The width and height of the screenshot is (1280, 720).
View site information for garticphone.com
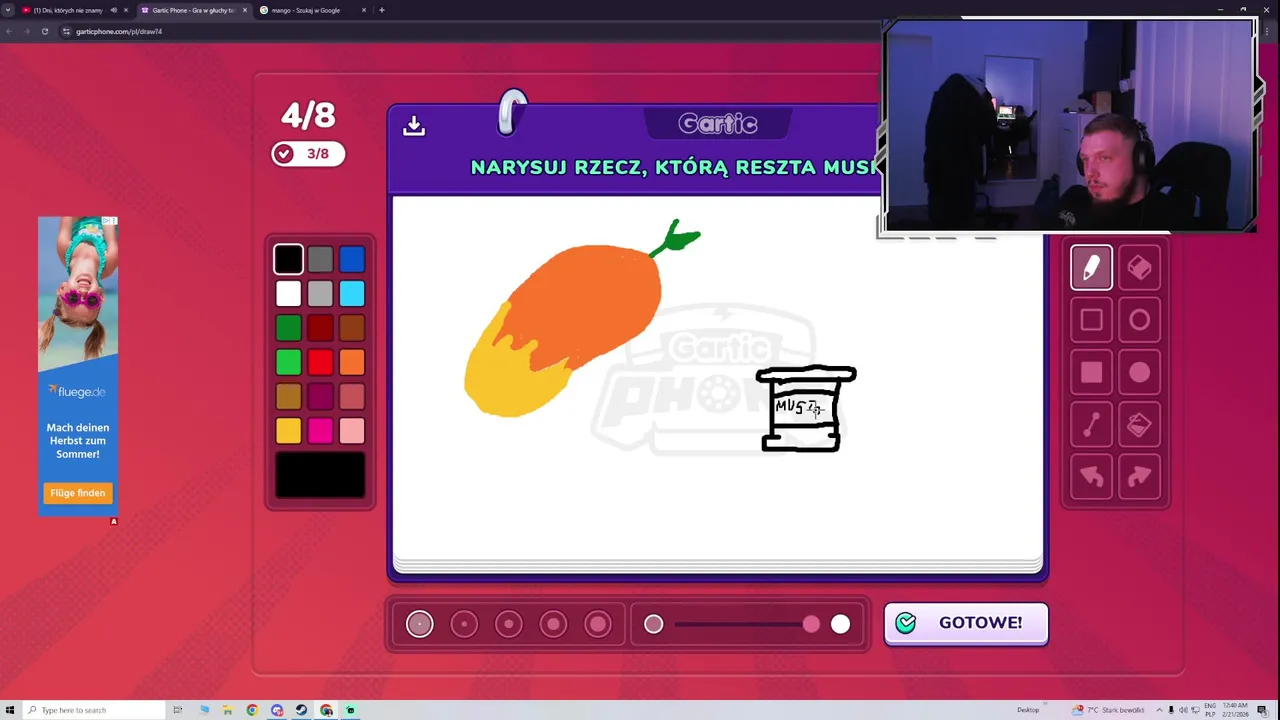click(x=66, y=31)
